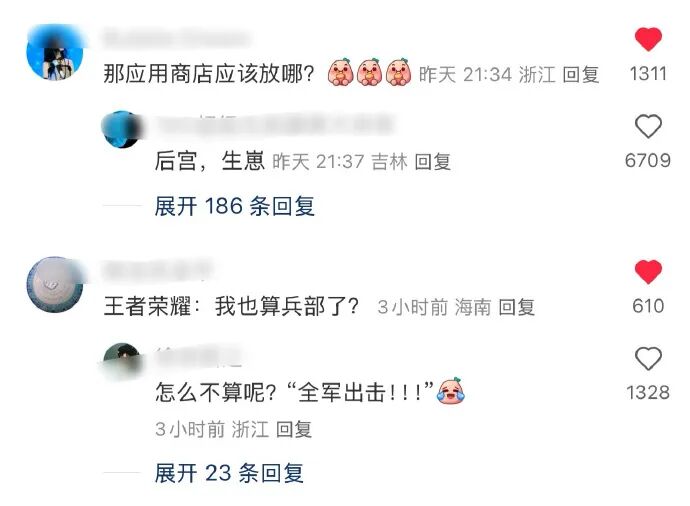
Task: Open first commenter's avatar profile
Action: pos(55,53)
